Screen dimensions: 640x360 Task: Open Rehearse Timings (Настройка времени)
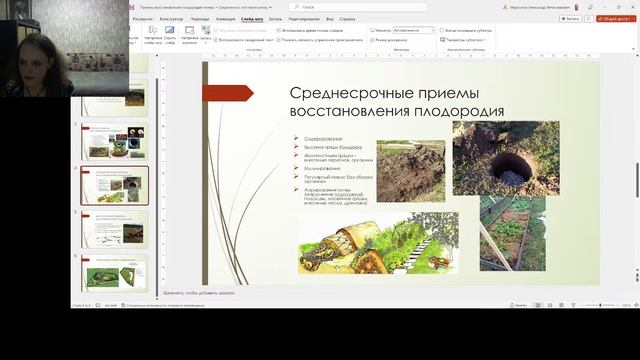point(189,35)
